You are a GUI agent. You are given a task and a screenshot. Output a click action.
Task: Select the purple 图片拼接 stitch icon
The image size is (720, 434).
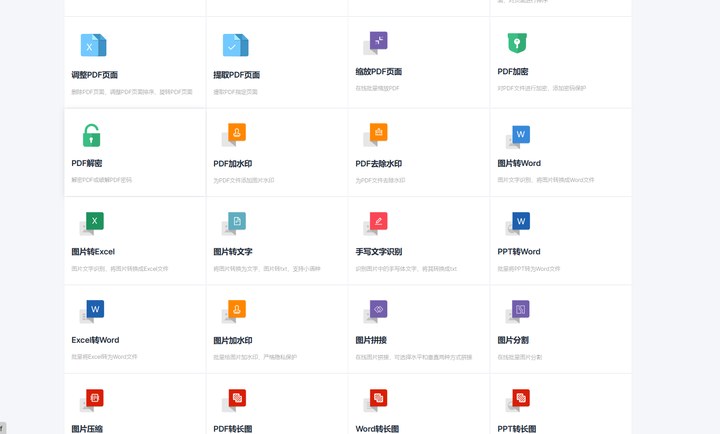click(376, 312)
